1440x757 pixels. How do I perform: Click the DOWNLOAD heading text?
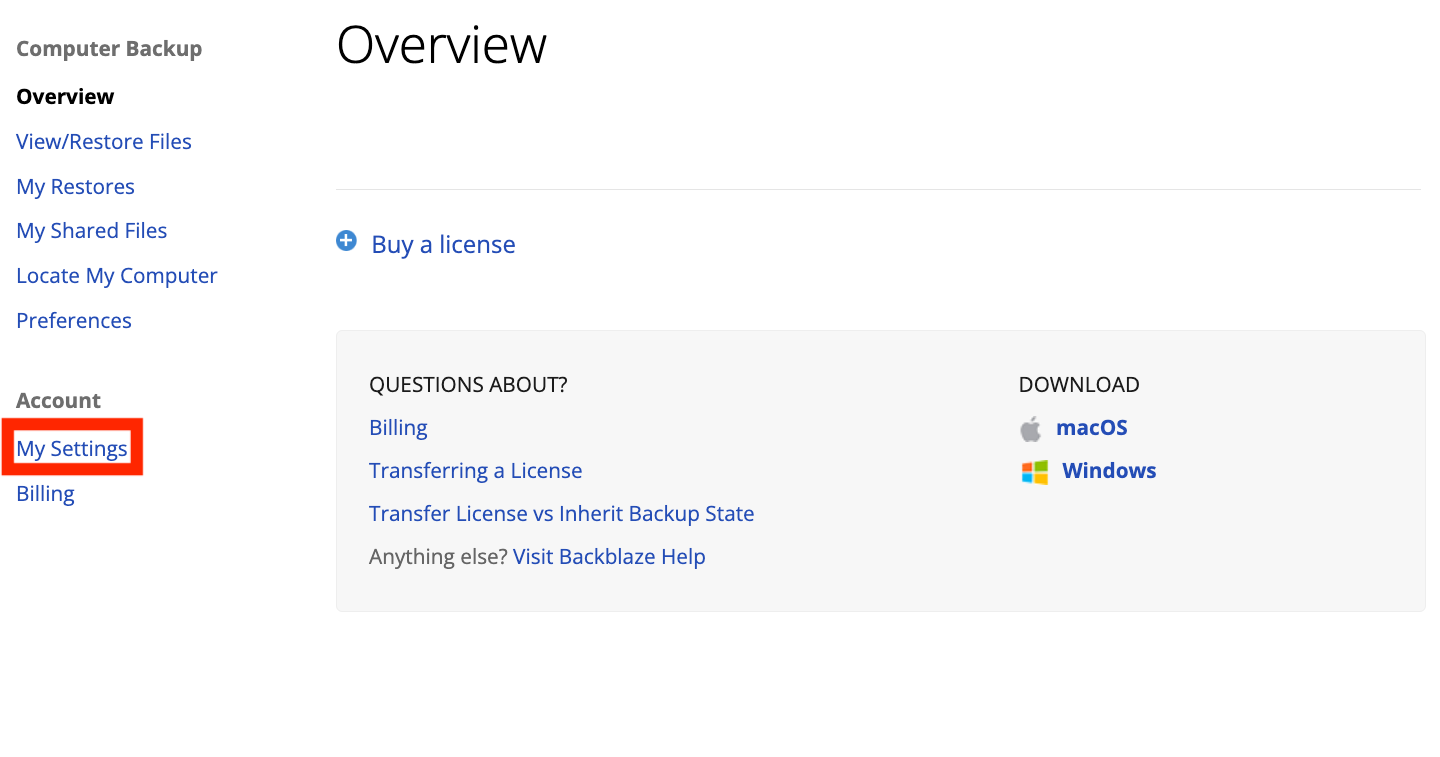(1079, 385)
